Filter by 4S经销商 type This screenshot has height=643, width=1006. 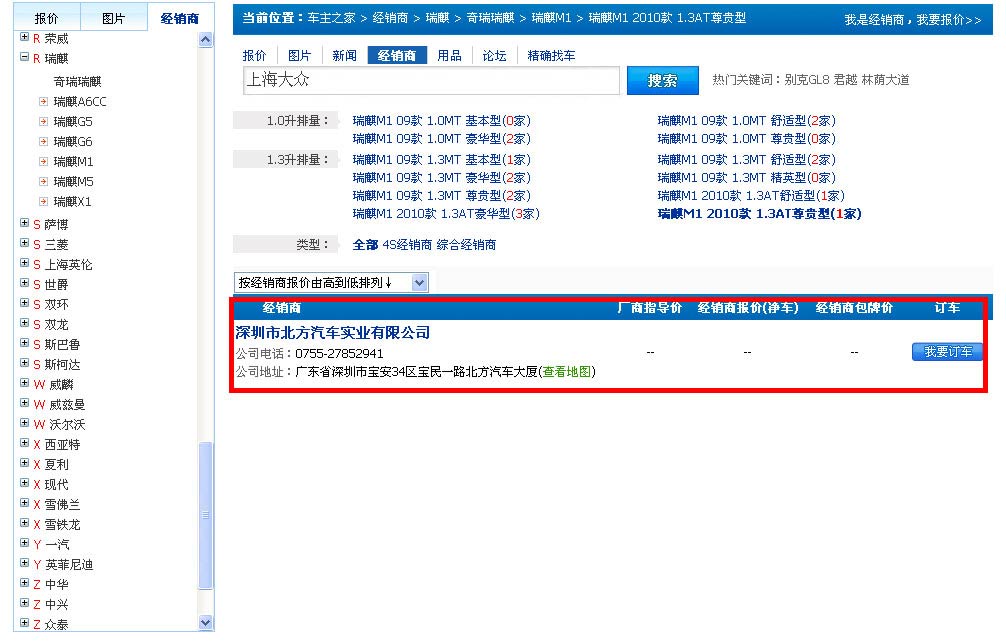click(407, 244)
